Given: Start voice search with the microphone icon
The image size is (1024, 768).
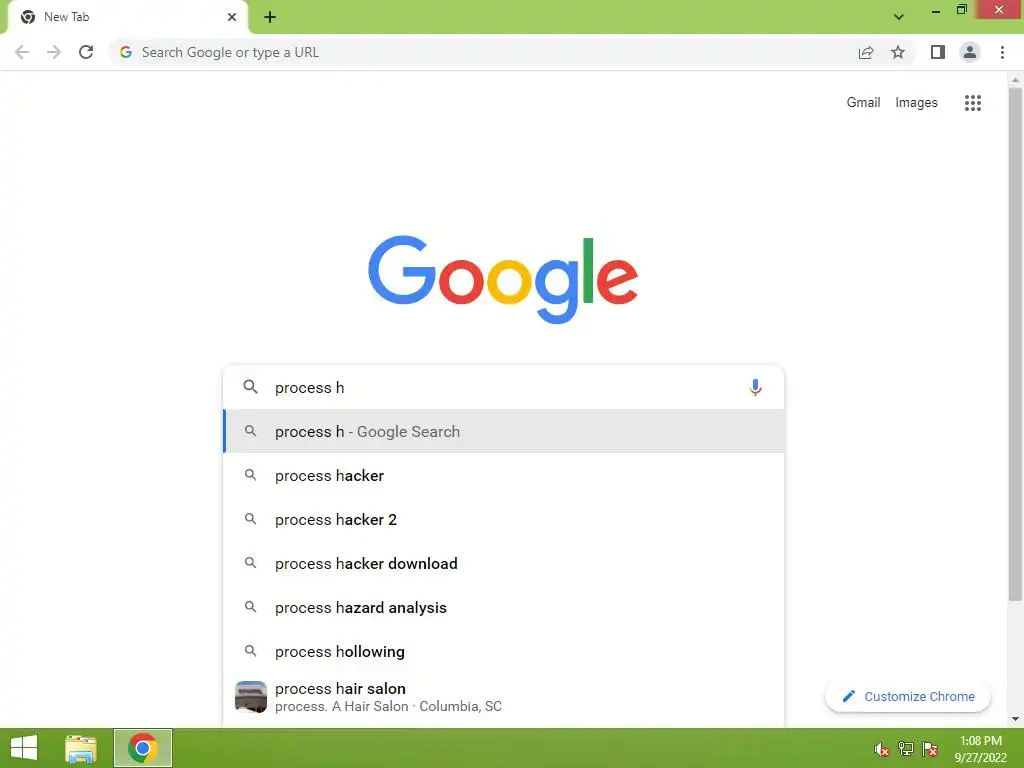Looking at the screenshot, I should 755,387.
